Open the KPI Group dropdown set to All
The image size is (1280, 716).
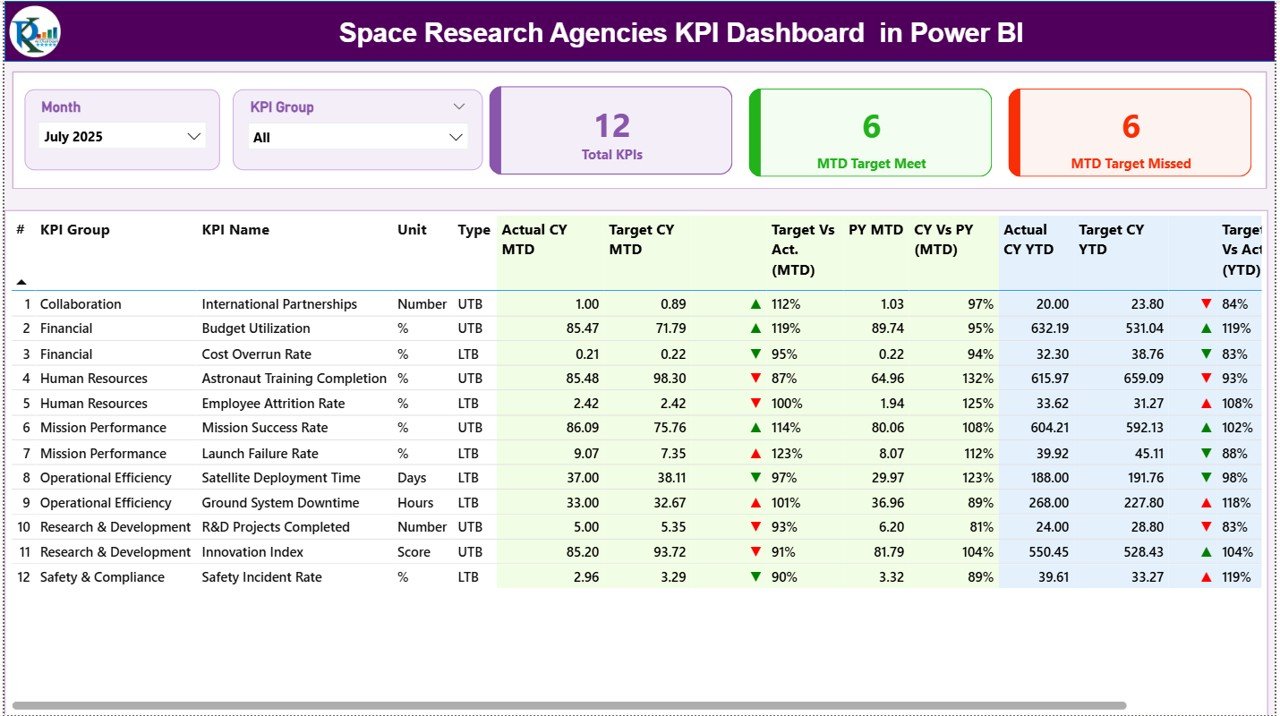click(x=357, y=136)
